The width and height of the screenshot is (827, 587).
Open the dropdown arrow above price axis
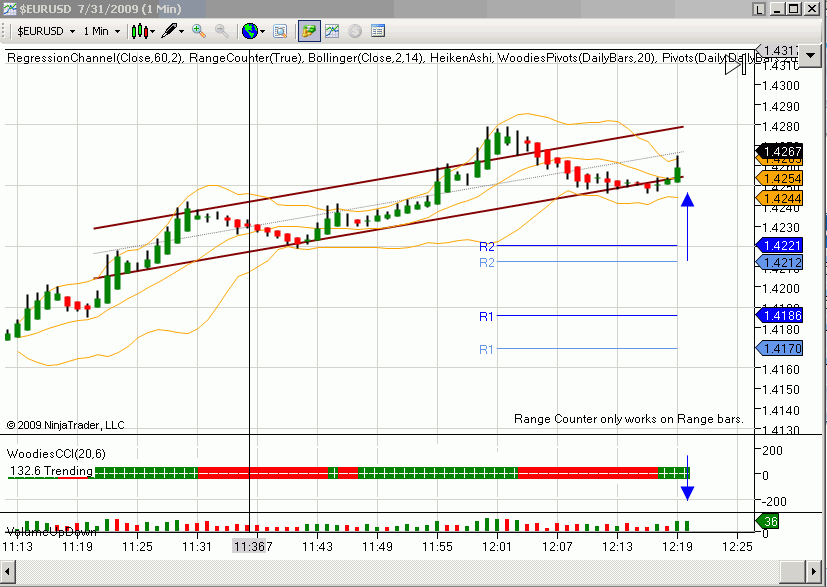(811, 54)
